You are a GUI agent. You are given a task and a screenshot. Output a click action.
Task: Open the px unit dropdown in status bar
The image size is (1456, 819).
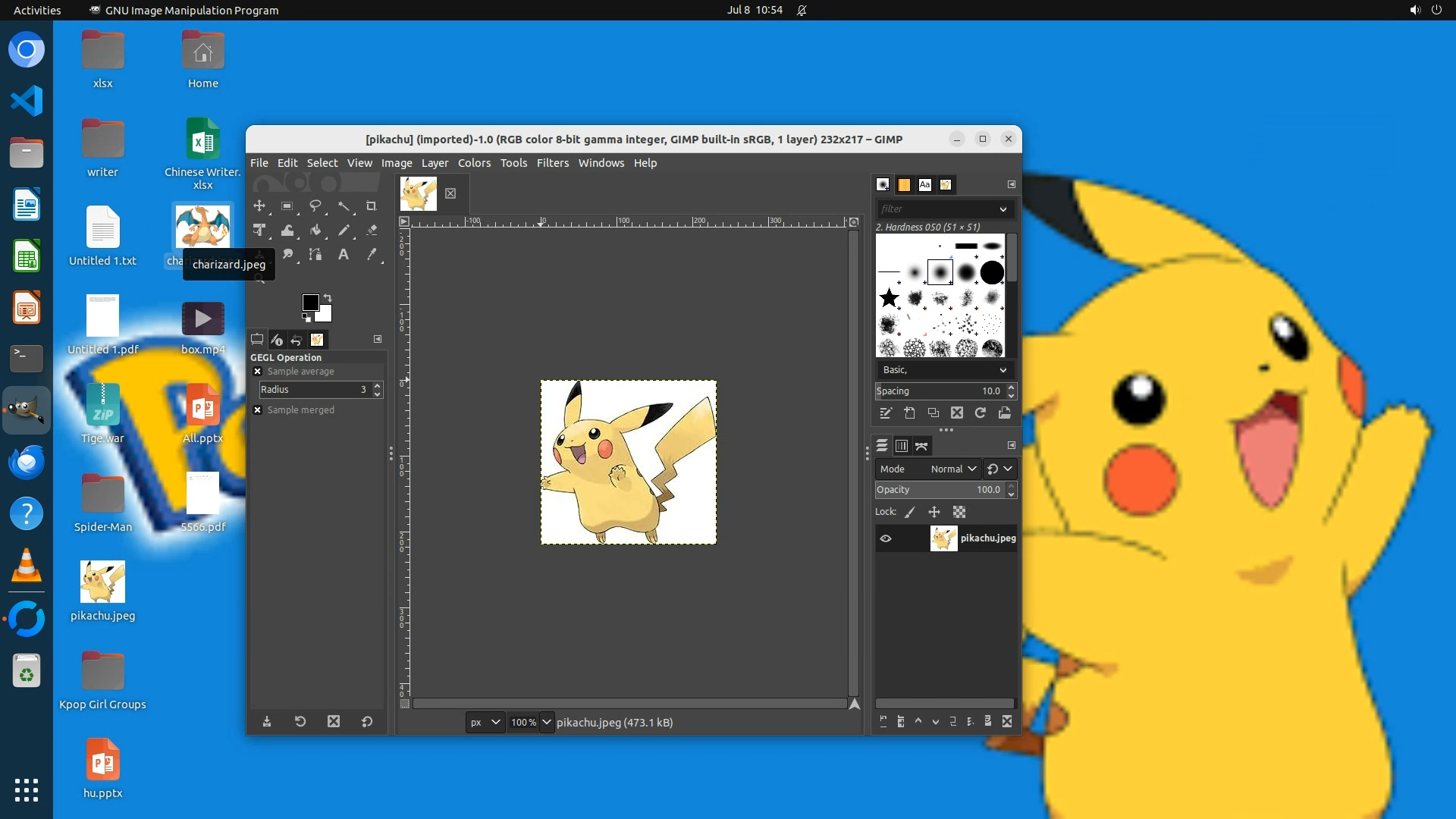point(485,722)
